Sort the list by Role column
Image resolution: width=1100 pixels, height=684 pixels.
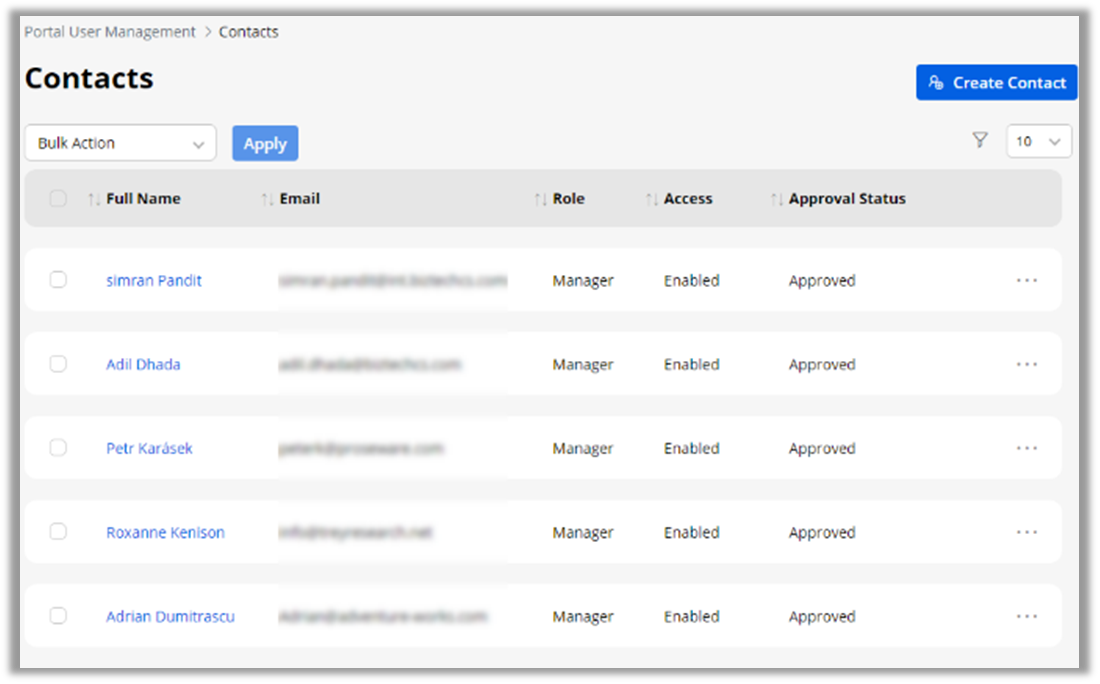point(568,199)
